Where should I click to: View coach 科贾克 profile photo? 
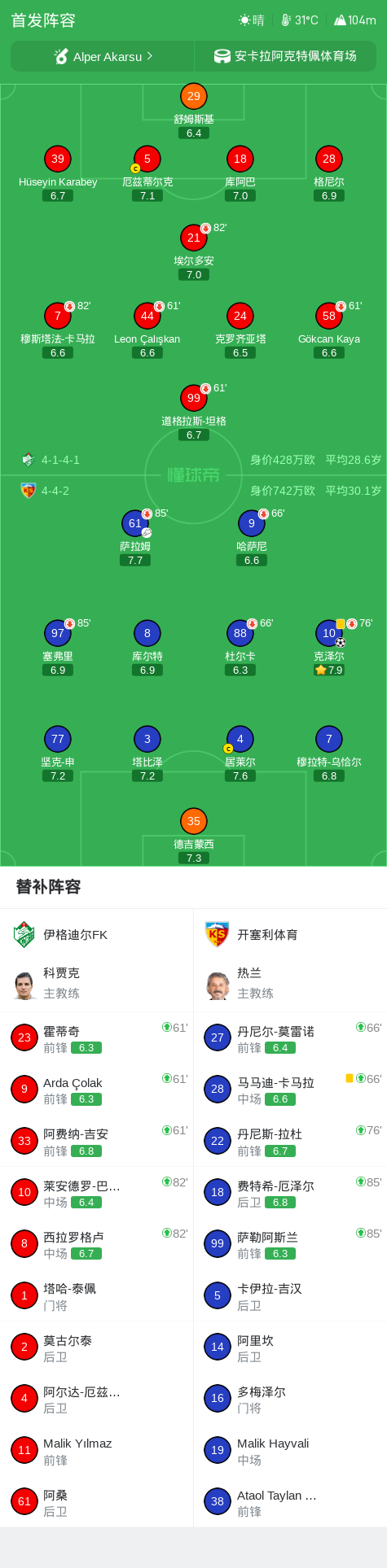tap(24, 985)
